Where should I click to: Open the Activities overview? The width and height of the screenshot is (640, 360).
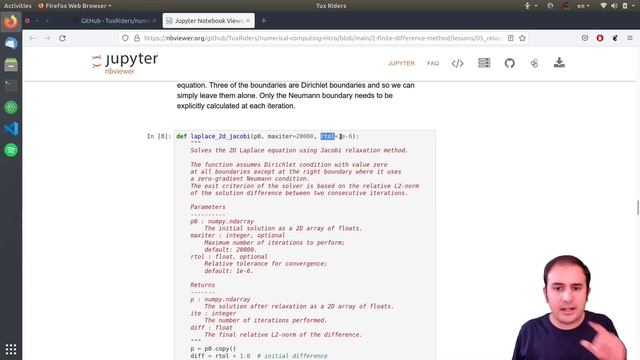pos(18,6)
